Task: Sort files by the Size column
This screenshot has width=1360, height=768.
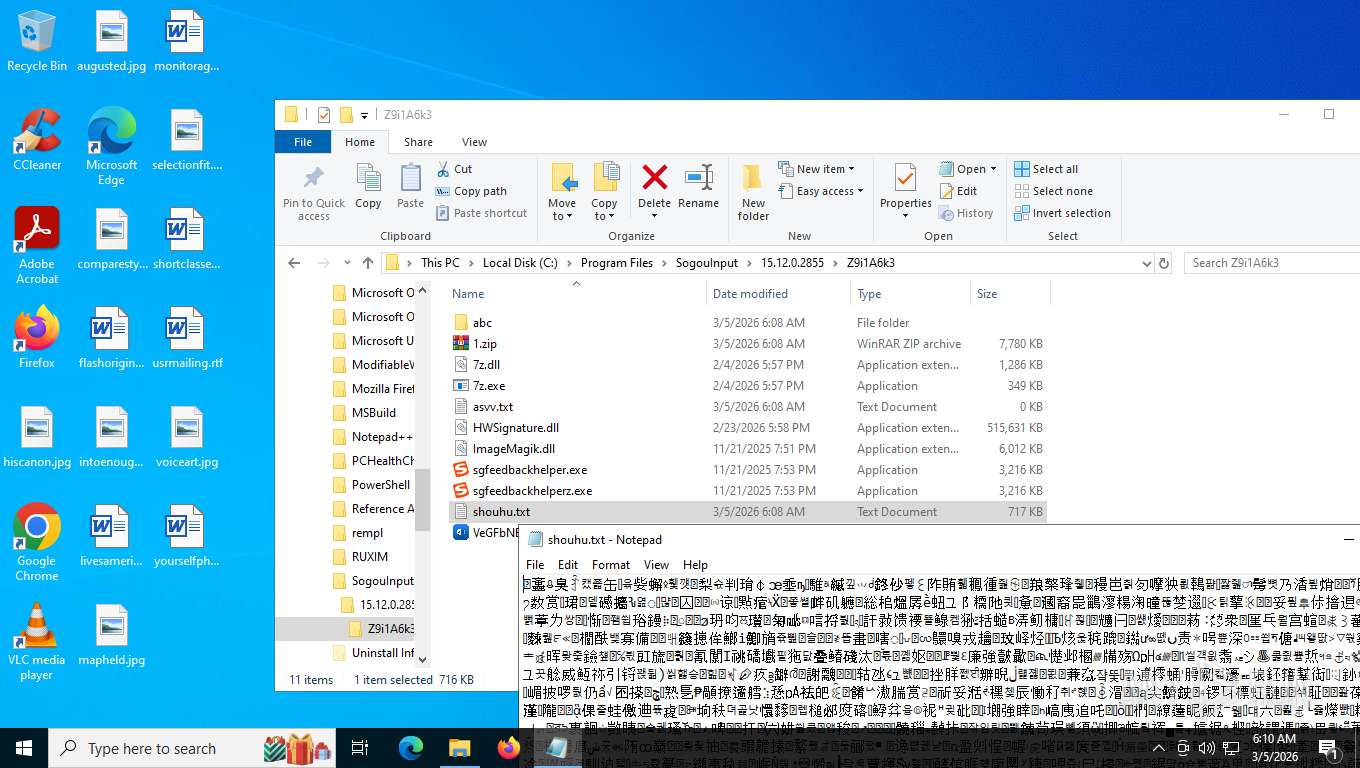Action: pyautogui.click(x=1010, y=294)
